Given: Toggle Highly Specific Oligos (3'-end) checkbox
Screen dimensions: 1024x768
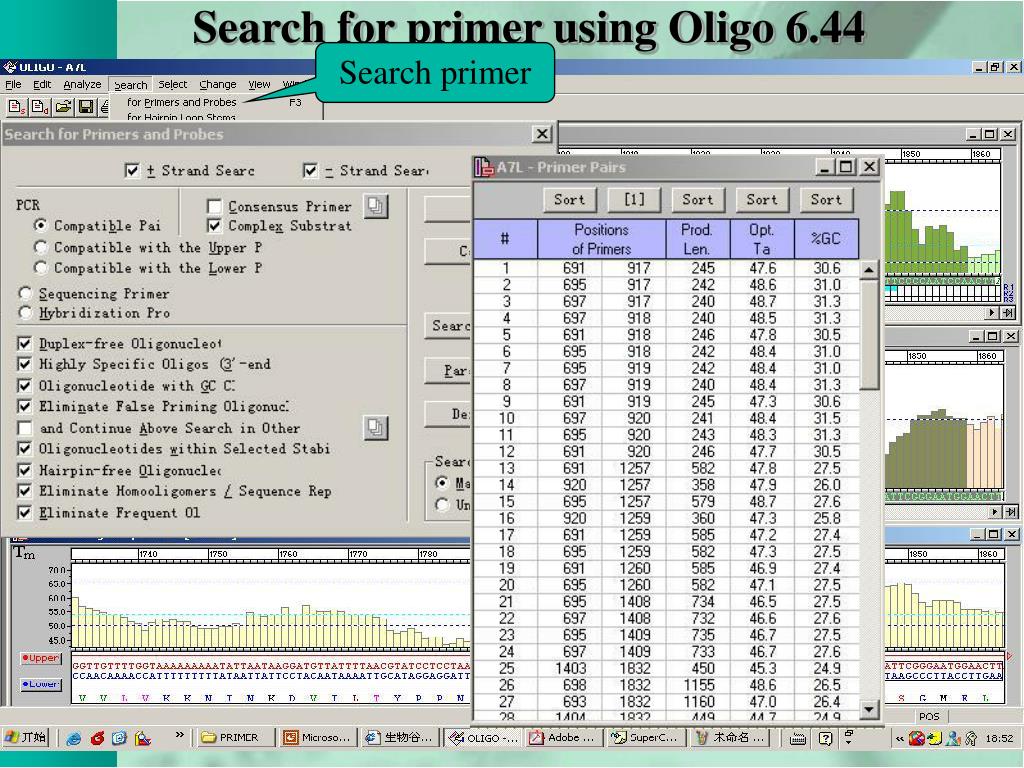Looking at the screenshot, I should 25,364.
